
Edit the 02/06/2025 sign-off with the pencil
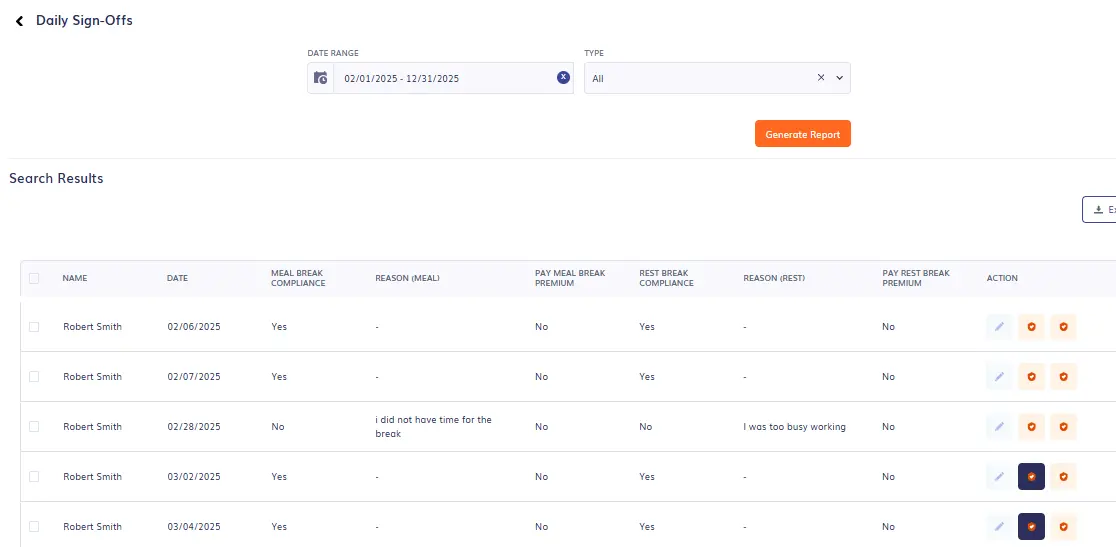[x=998, y=327]
